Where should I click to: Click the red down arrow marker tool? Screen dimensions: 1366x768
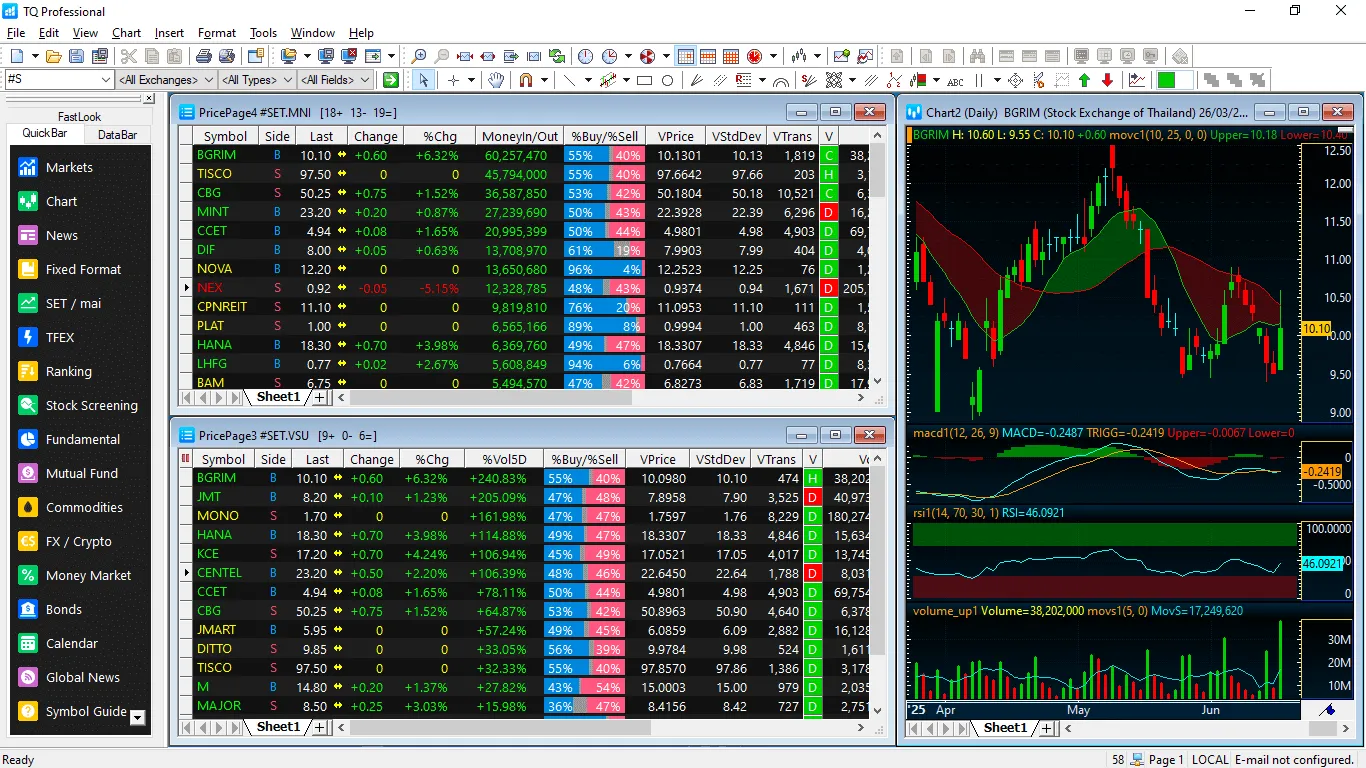[1107, 80]
